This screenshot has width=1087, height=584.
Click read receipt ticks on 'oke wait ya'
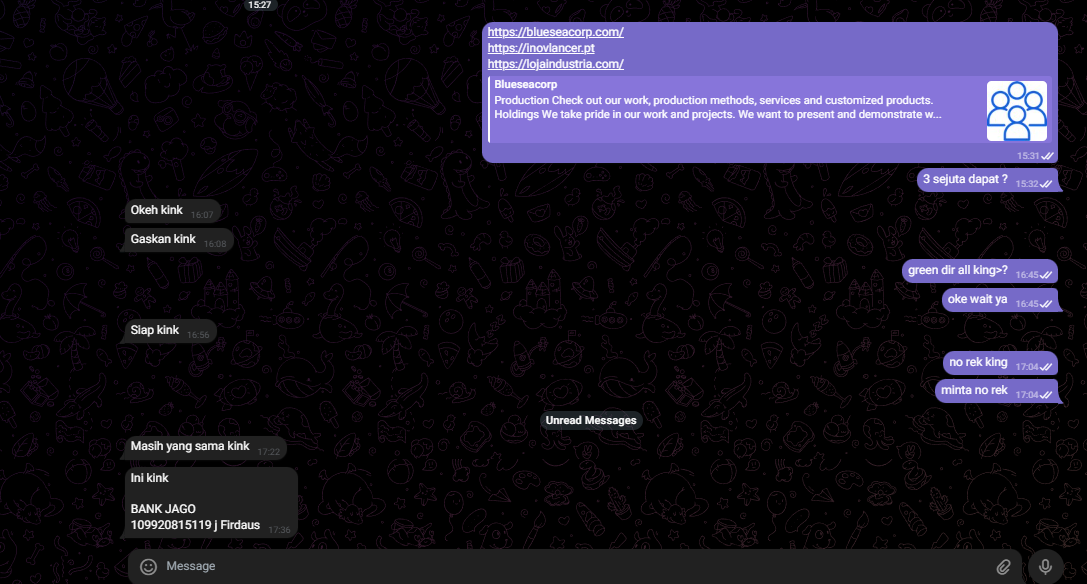[1047, 303]
